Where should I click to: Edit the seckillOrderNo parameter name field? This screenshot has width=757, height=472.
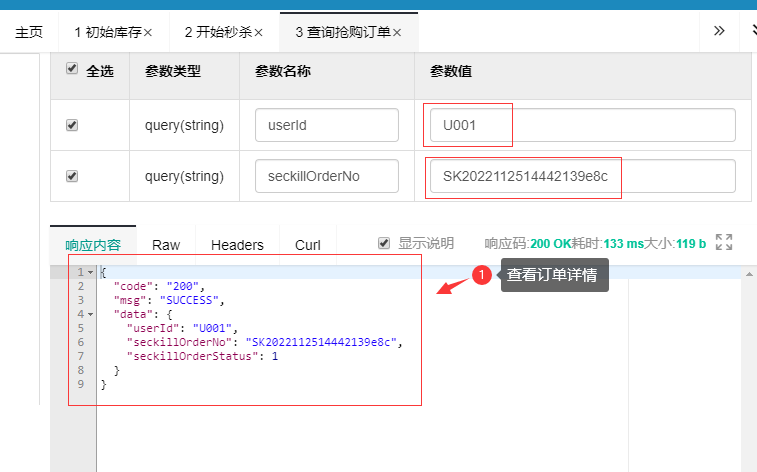click(327, 176)
